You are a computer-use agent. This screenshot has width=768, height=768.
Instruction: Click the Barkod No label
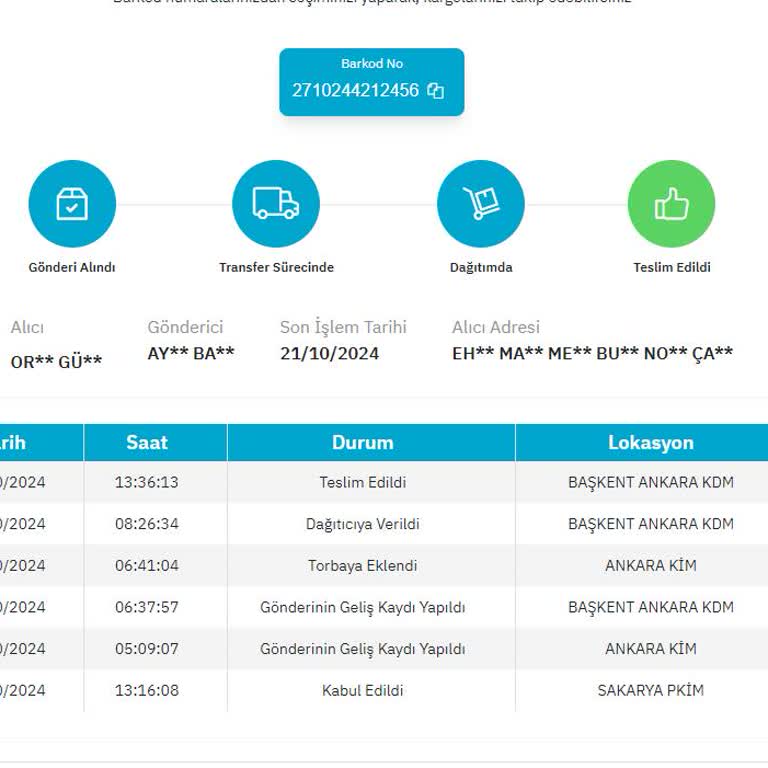click(x=372, y=64)
